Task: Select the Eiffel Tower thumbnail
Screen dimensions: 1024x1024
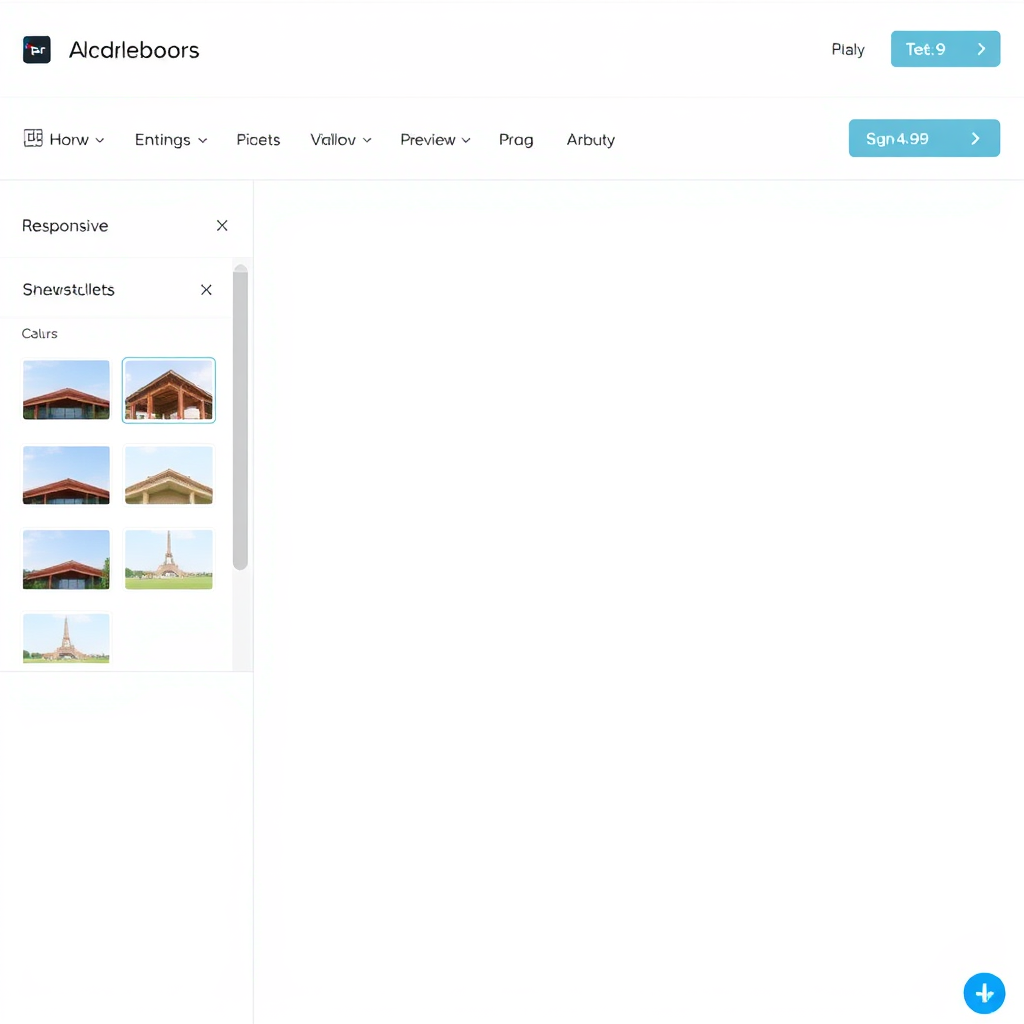Action: point(168,559)
